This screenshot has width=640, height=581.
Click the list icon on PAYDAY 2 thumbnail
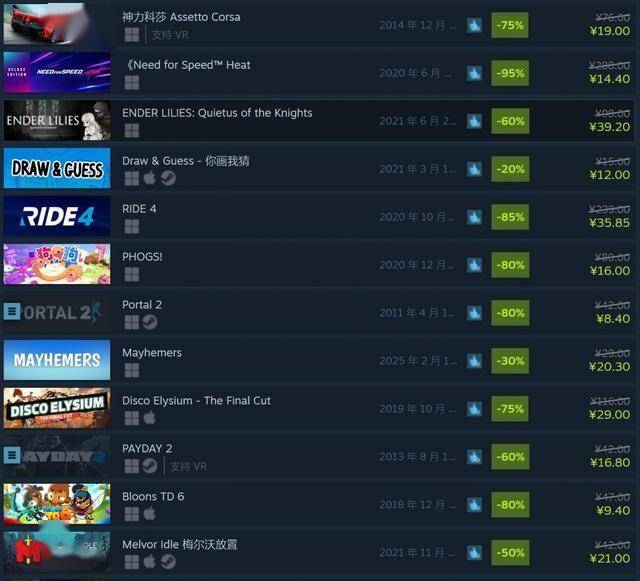point(12,455)
